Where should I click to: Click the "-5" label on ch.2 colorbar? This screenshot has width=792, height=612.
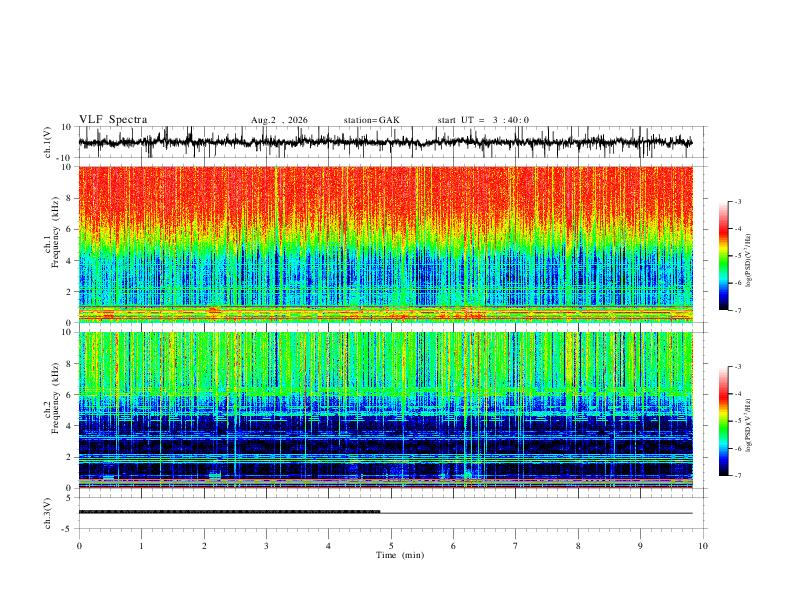tap(738, 421)
